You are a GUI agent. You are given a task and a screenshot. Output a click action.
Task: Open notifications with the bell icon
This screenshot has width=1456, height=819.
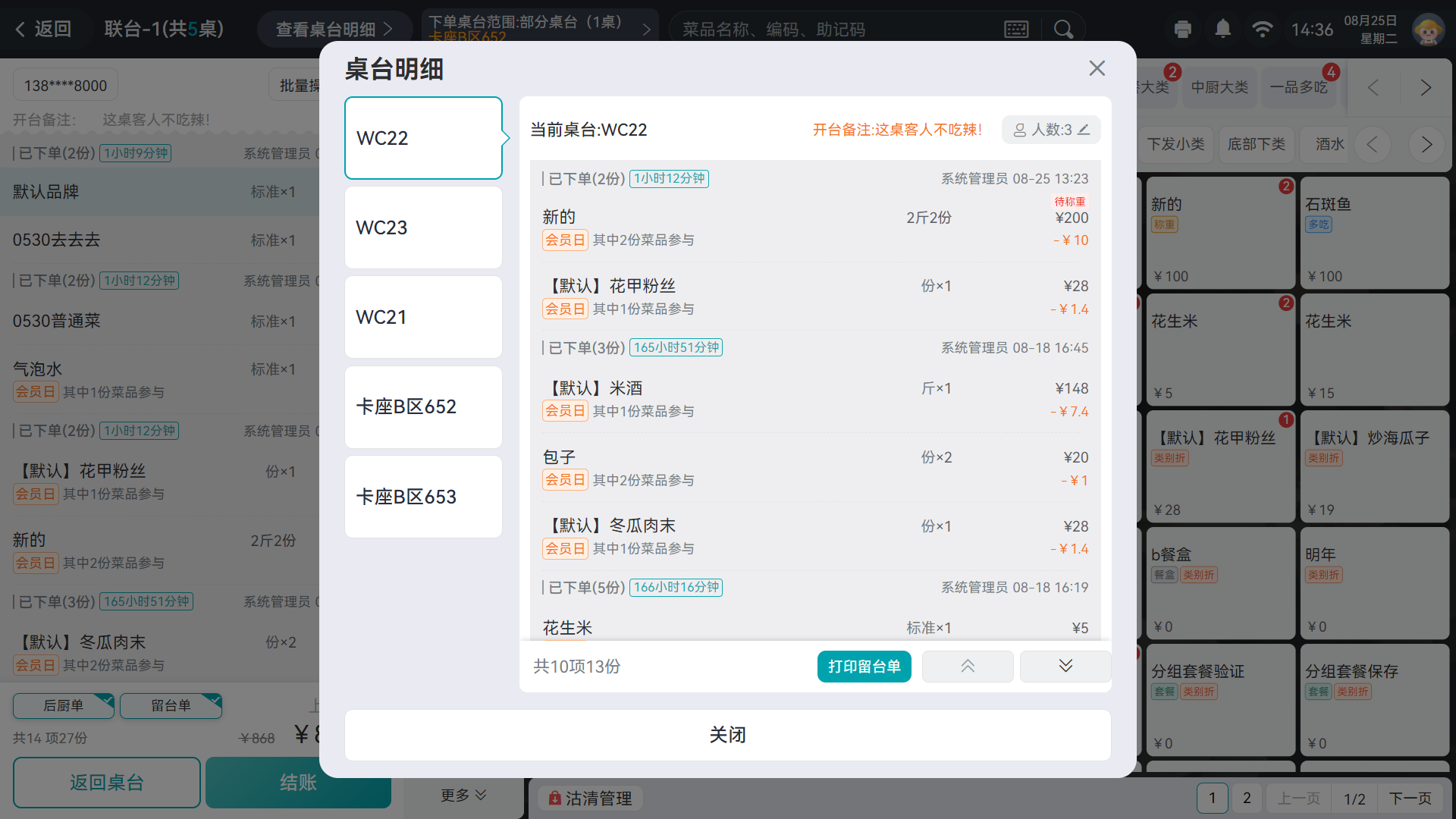(1222, 29)
